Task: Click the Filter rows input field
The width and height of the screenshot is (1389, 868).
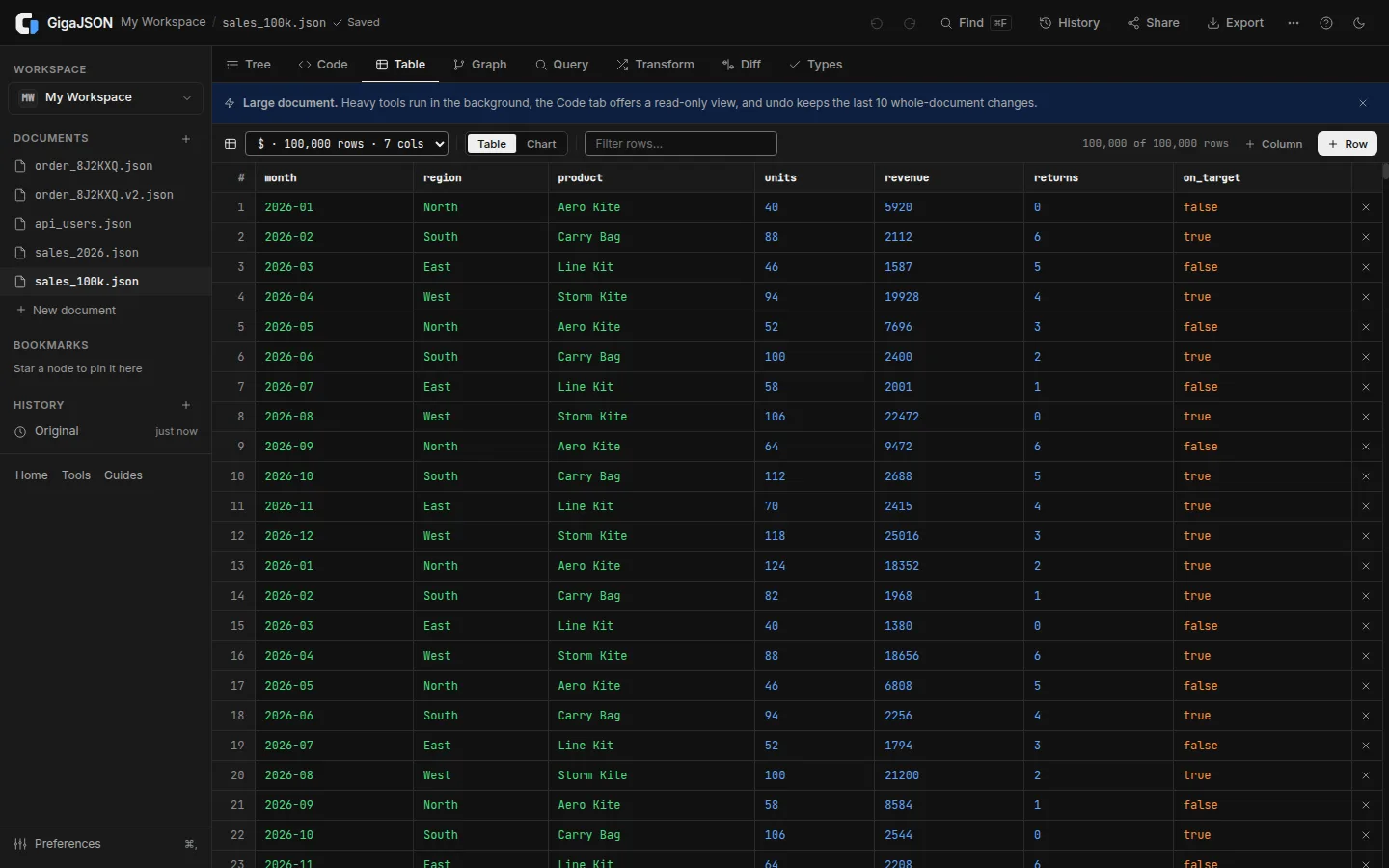Action: 681,144
